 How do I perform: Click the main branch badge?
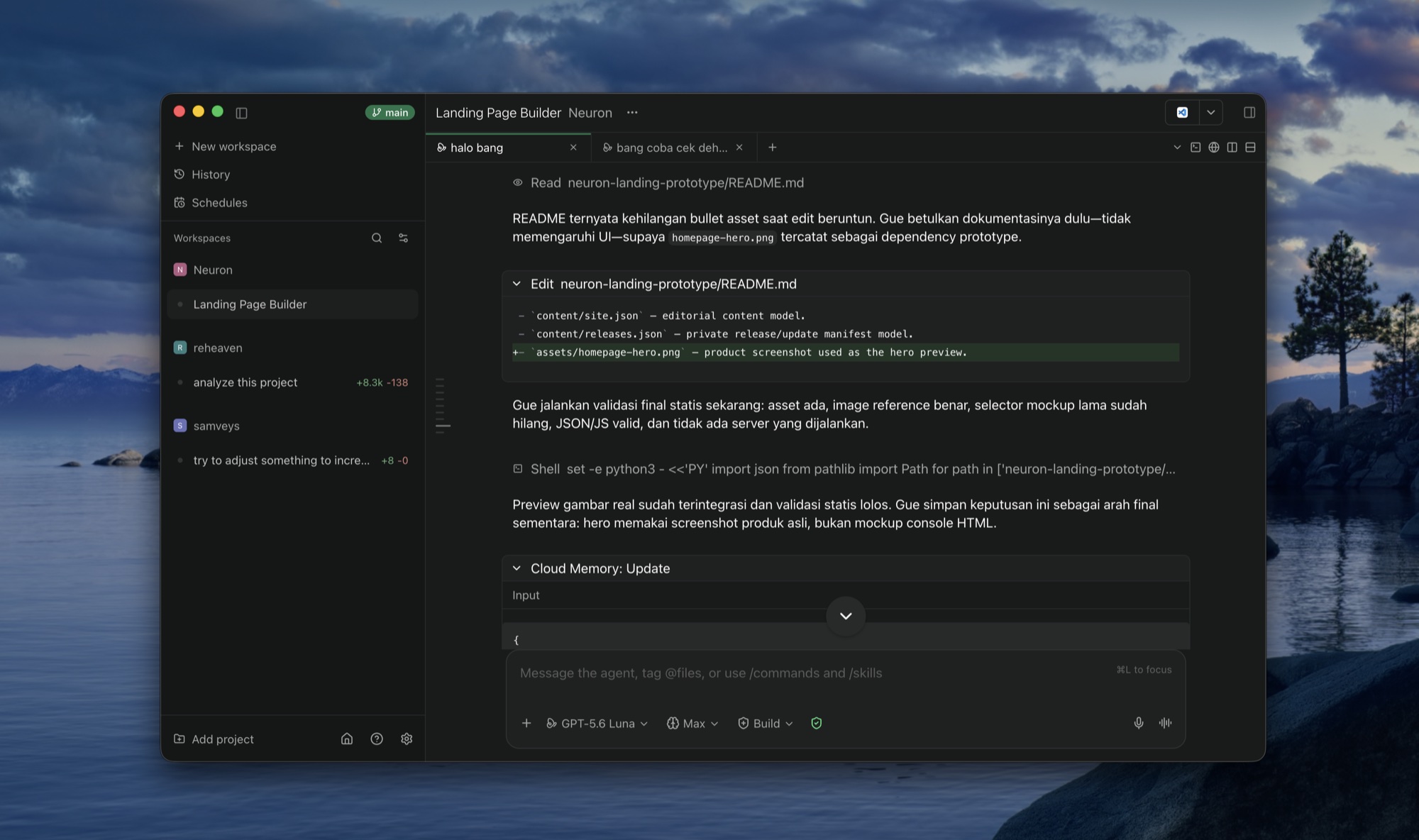point(390,112)
